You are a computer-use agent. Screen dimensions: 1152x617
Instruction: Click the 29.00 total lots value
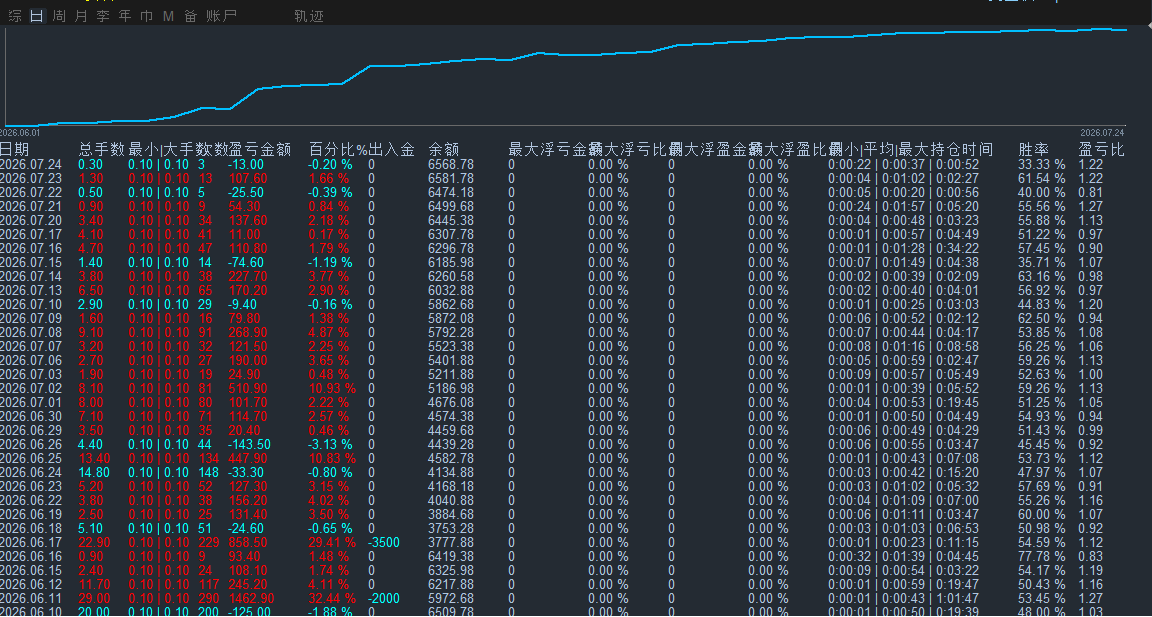tap(94, 599)
